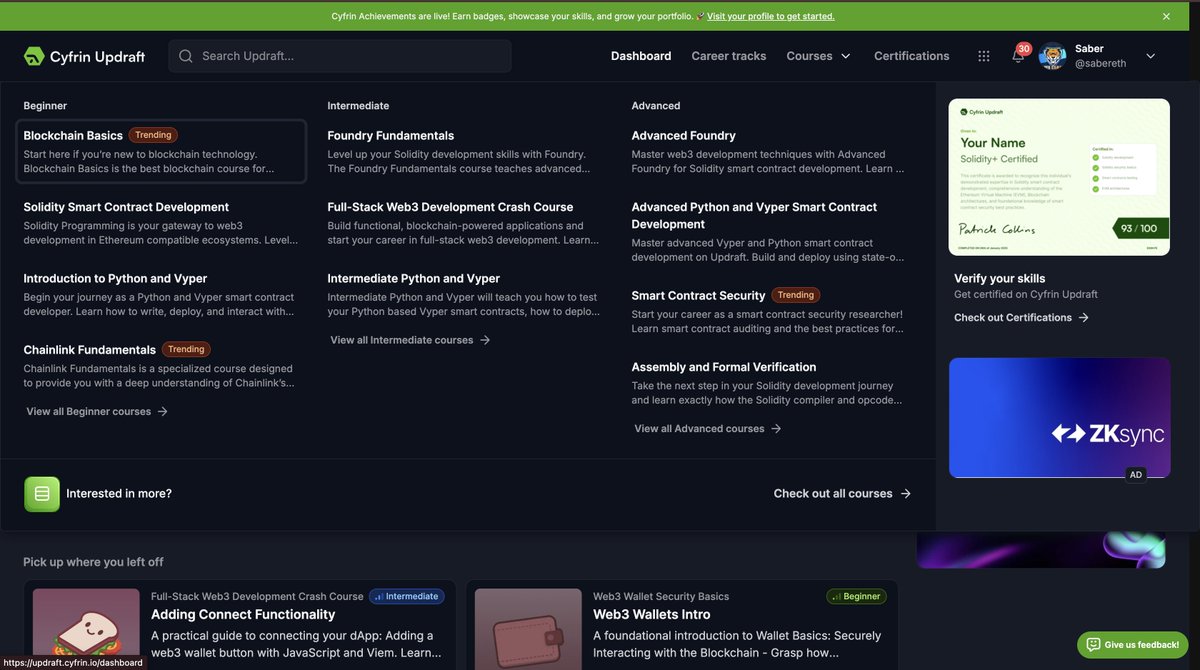Click Trending badge on Chainlink Fundamentals
This screenshot has height=670, width=1200.
click(186, 349)
